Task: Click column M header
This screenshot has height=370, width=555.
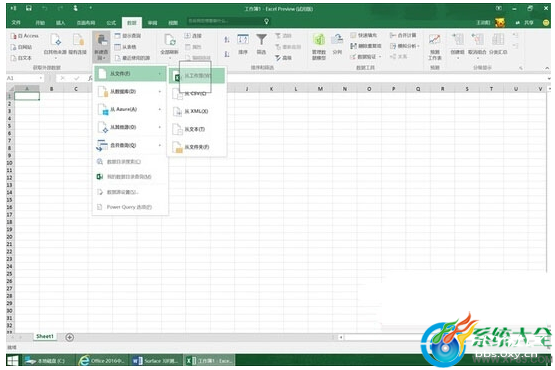Action: click(320, 89)
